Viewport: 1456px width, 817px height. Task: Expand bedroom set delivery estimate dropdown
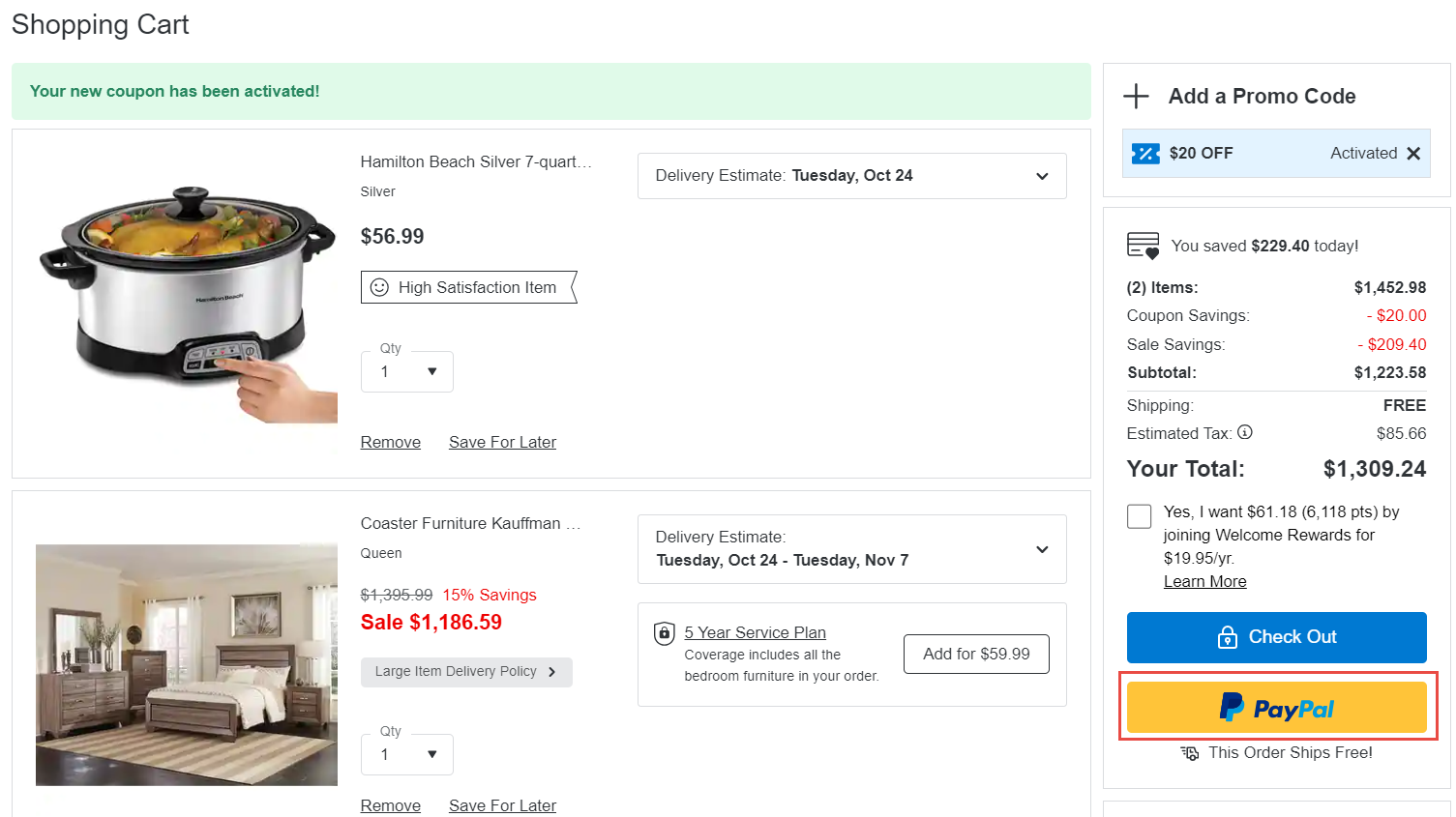(1042, 549)
